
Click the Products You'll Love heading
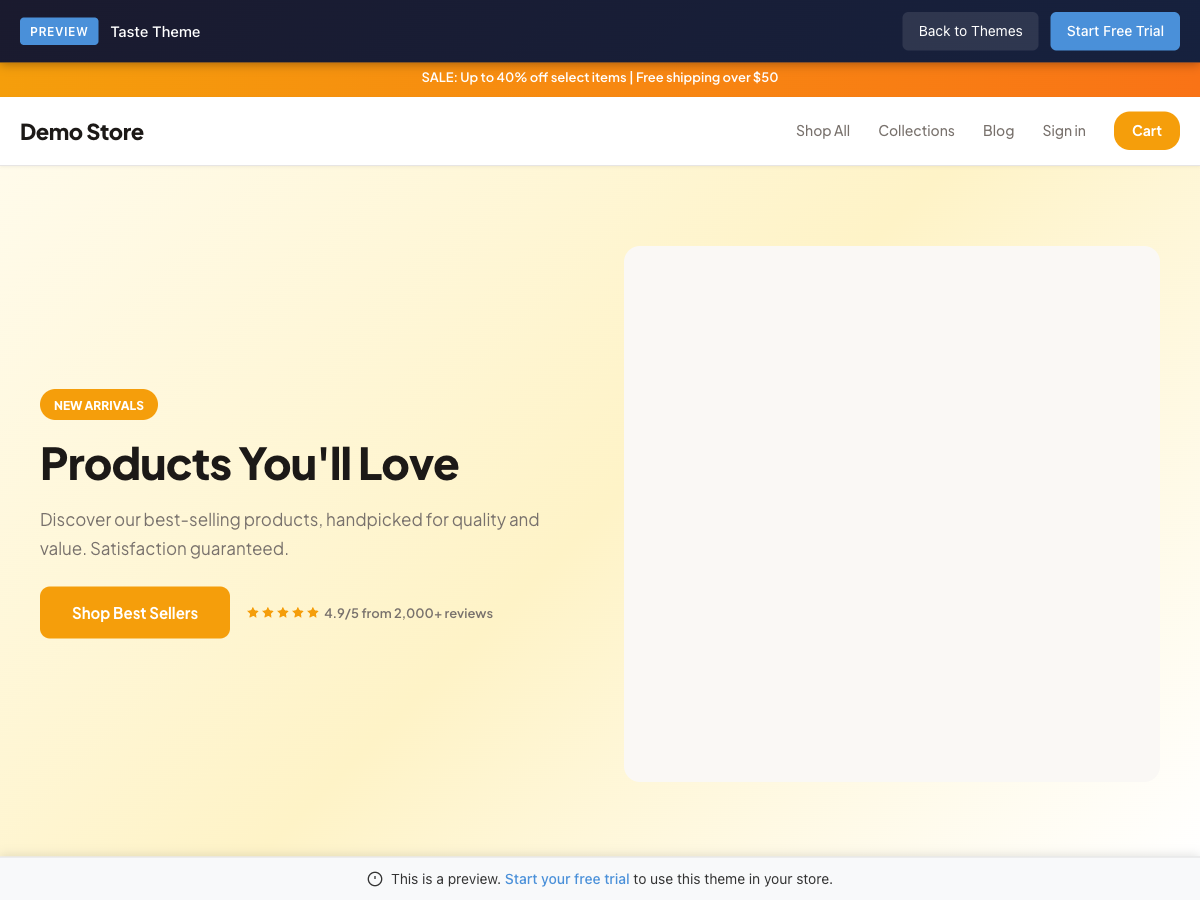[x=249, y=463]
